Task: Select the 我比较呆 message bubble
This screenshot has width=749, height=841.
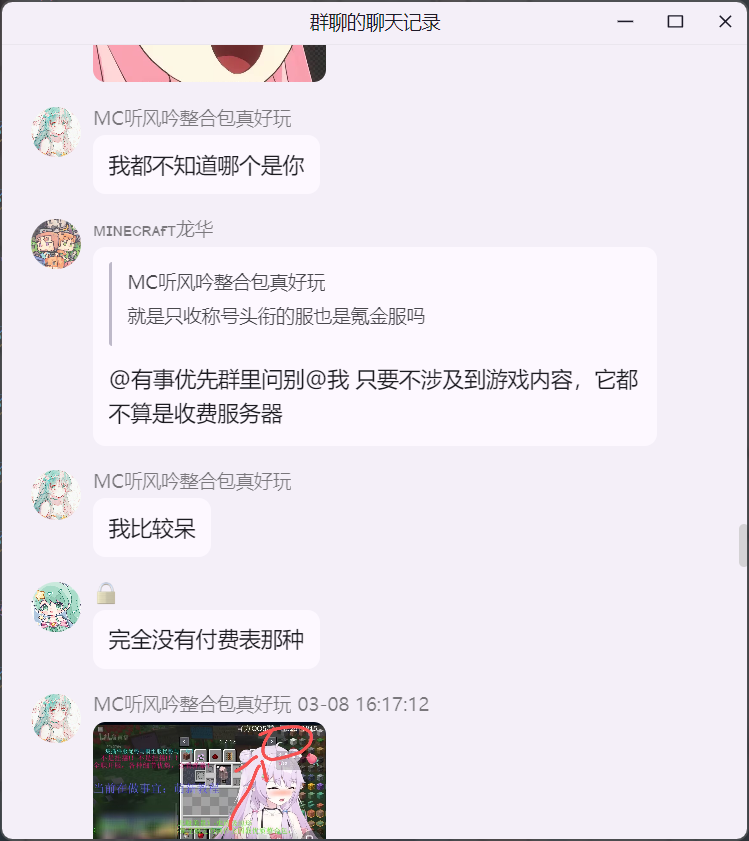Action: click(x=152, y=528)
